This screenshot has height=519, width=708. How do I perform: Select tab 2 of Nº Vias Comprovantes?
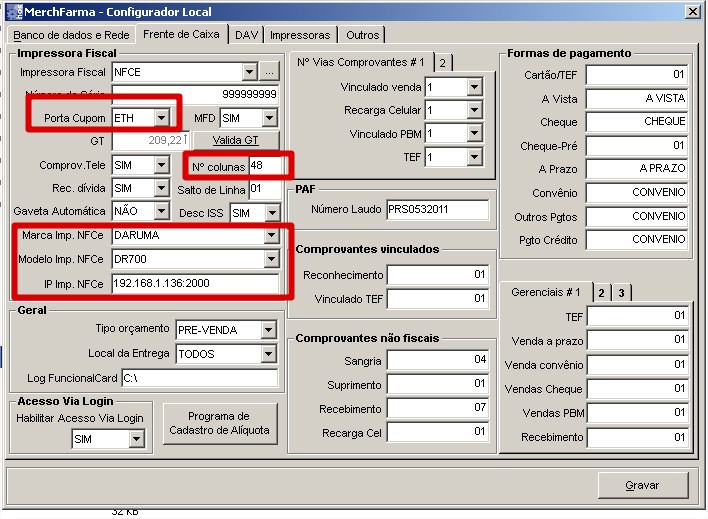tap(442, 62)
